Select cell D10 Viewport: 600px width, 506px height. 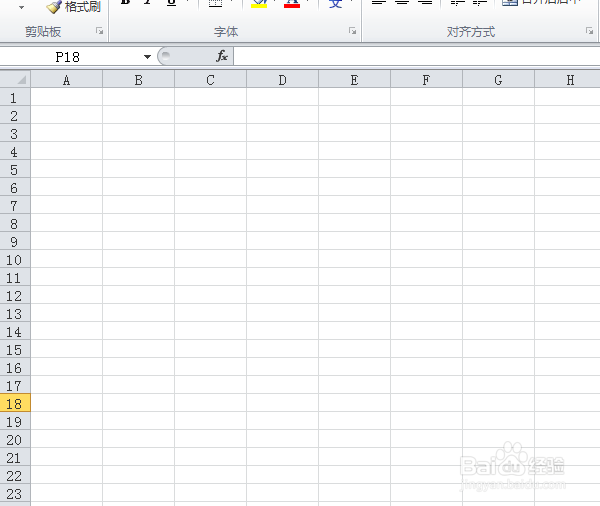pyautogui.click(x=282, y=259)
